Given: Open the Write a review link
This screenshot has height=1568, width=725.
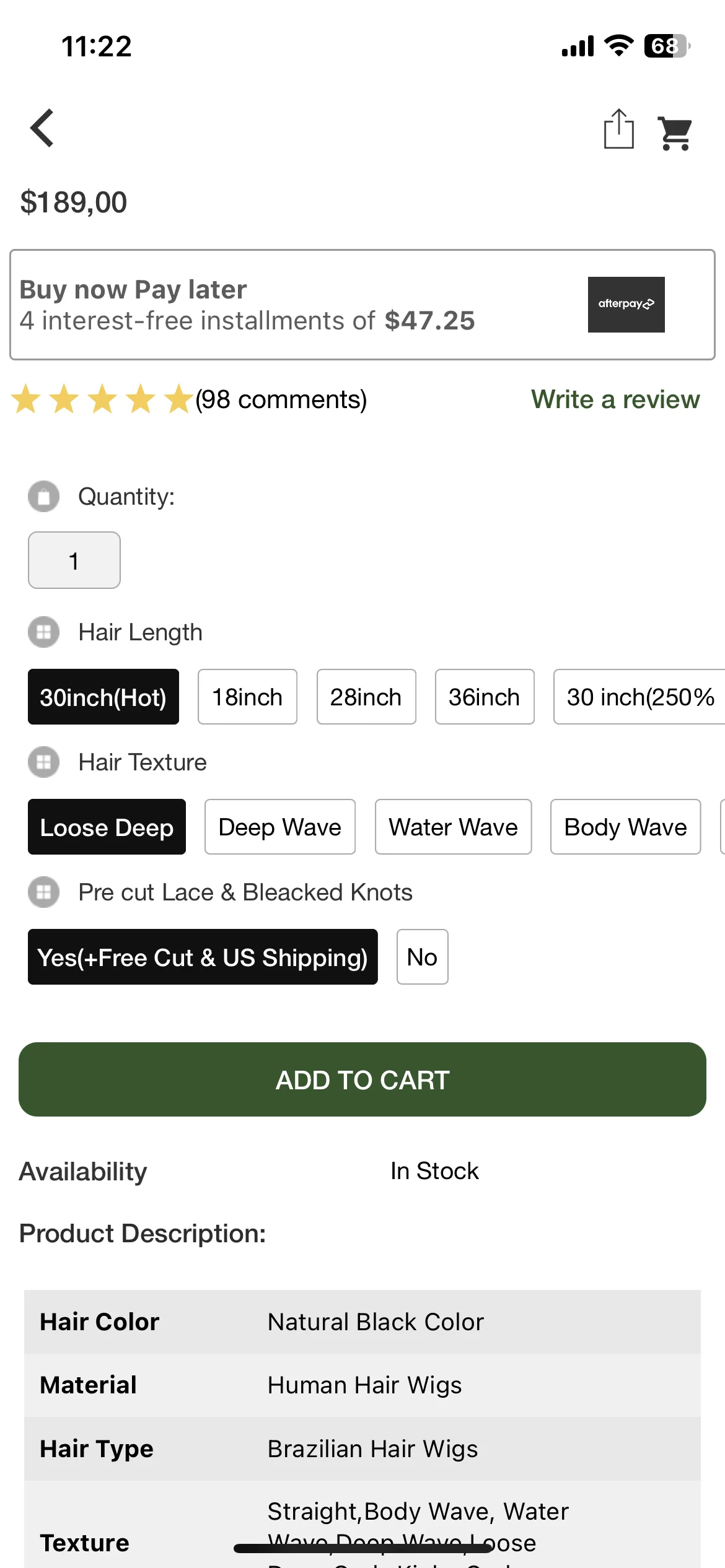Looking at the screenshot, I should 615,399.
